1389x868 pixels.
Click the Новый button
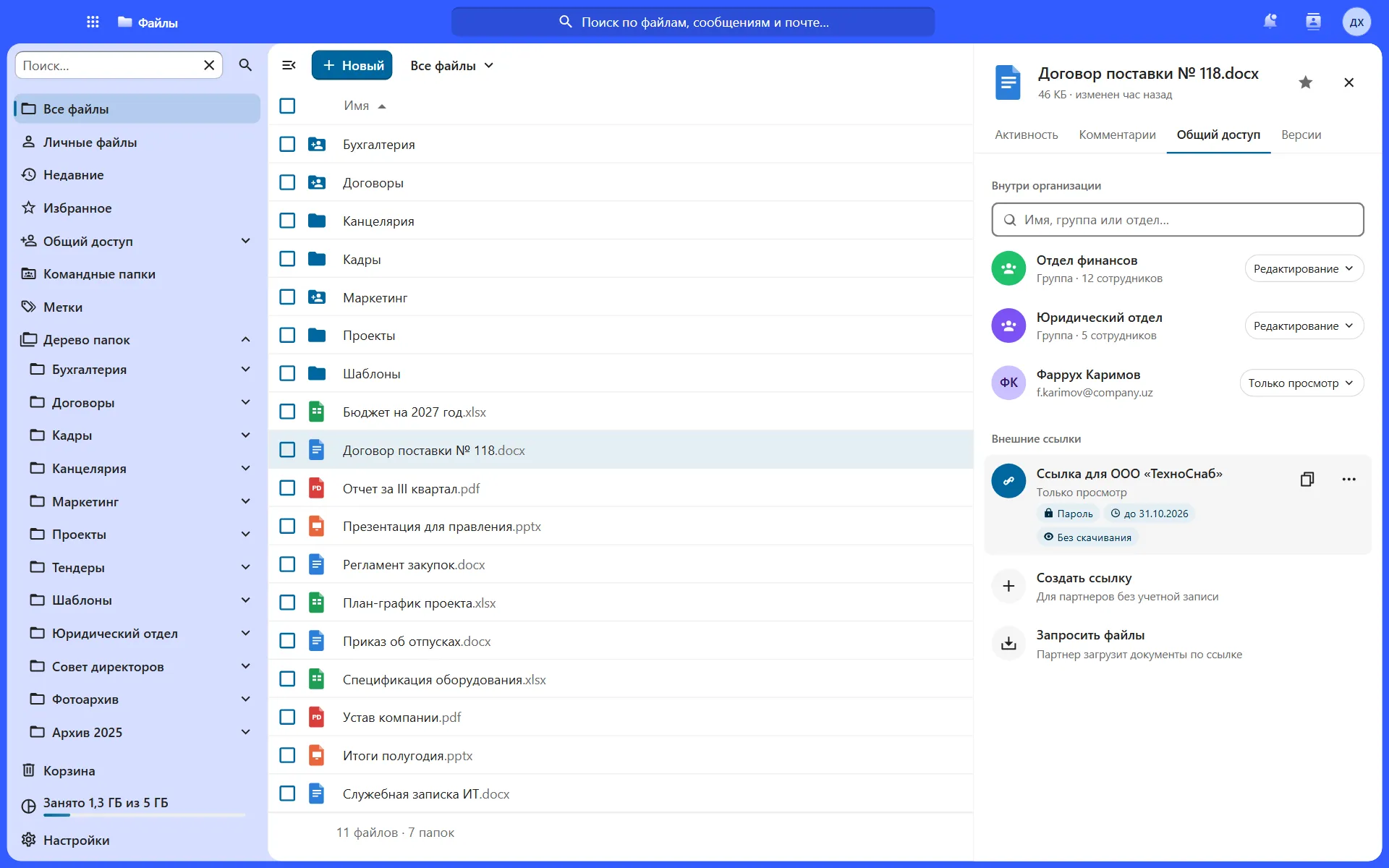pos(352,65)
